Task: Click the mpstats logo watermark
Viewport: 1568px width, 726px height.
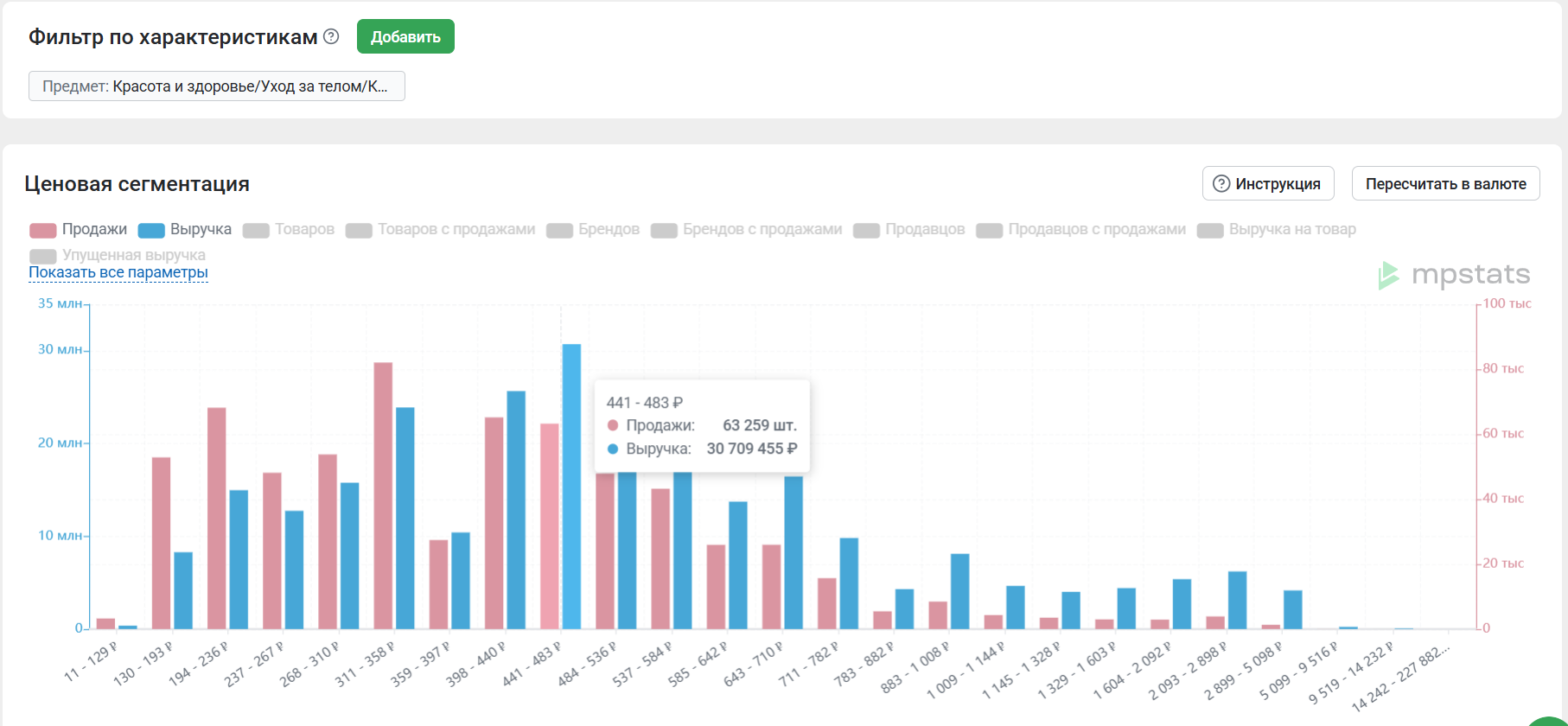Action: point(1454,275)
